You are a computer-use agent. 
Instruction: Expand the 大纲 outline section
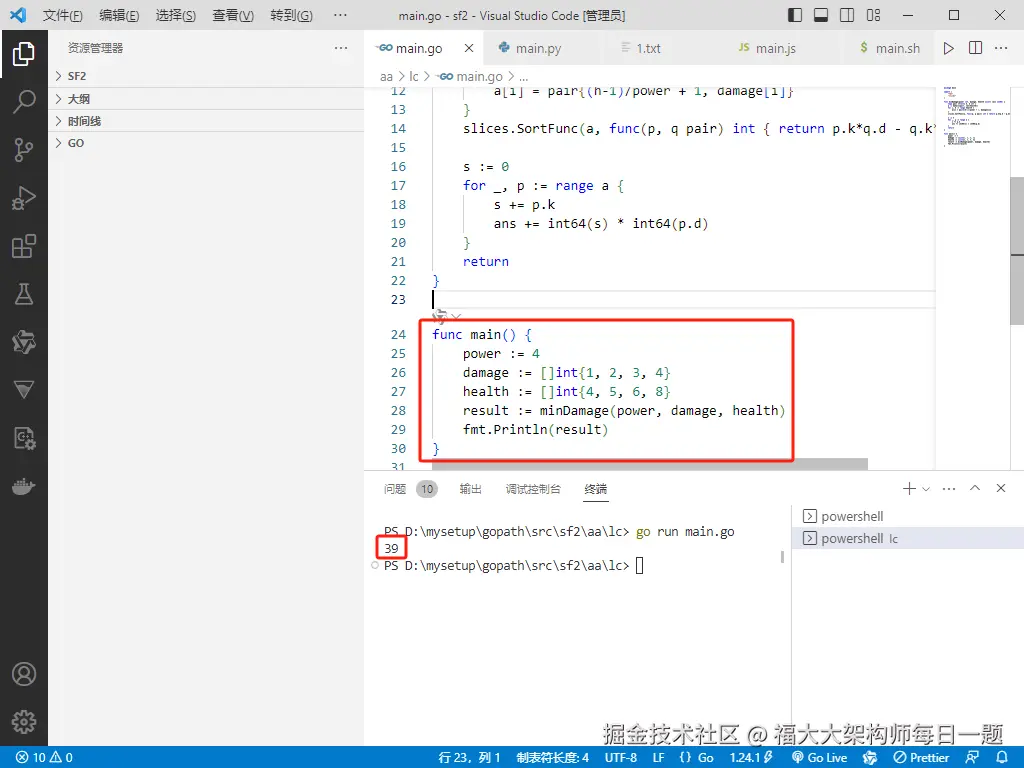point(206,99)
